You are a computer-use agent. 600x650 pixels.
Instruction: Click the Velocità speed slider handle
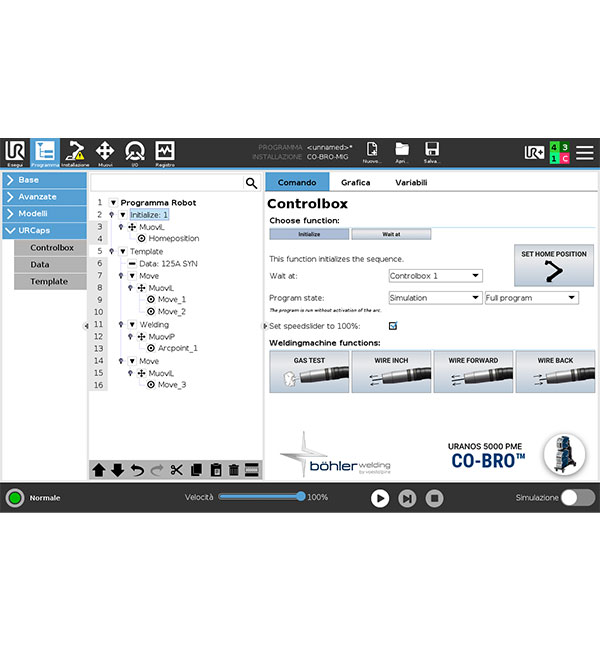(x=301, y=496)
